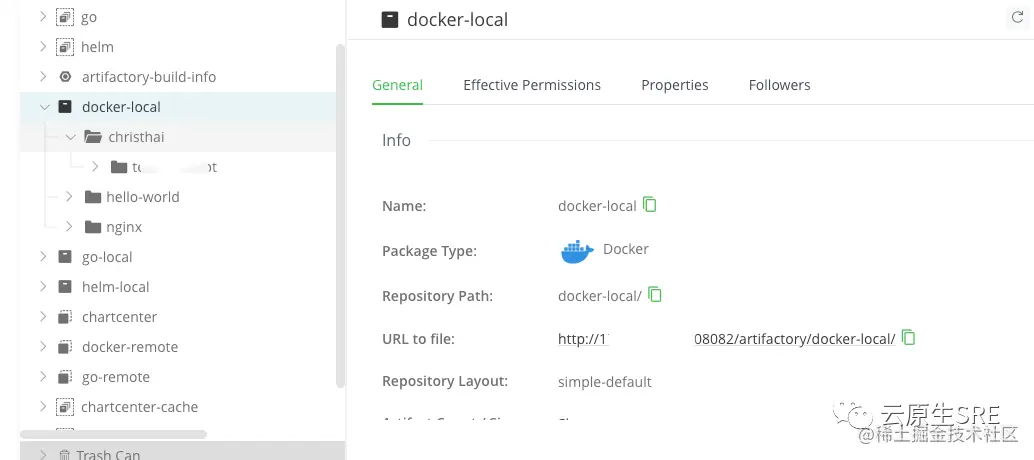Click the nginx folder icon
1034x460 pixels.
pos(93,227)
